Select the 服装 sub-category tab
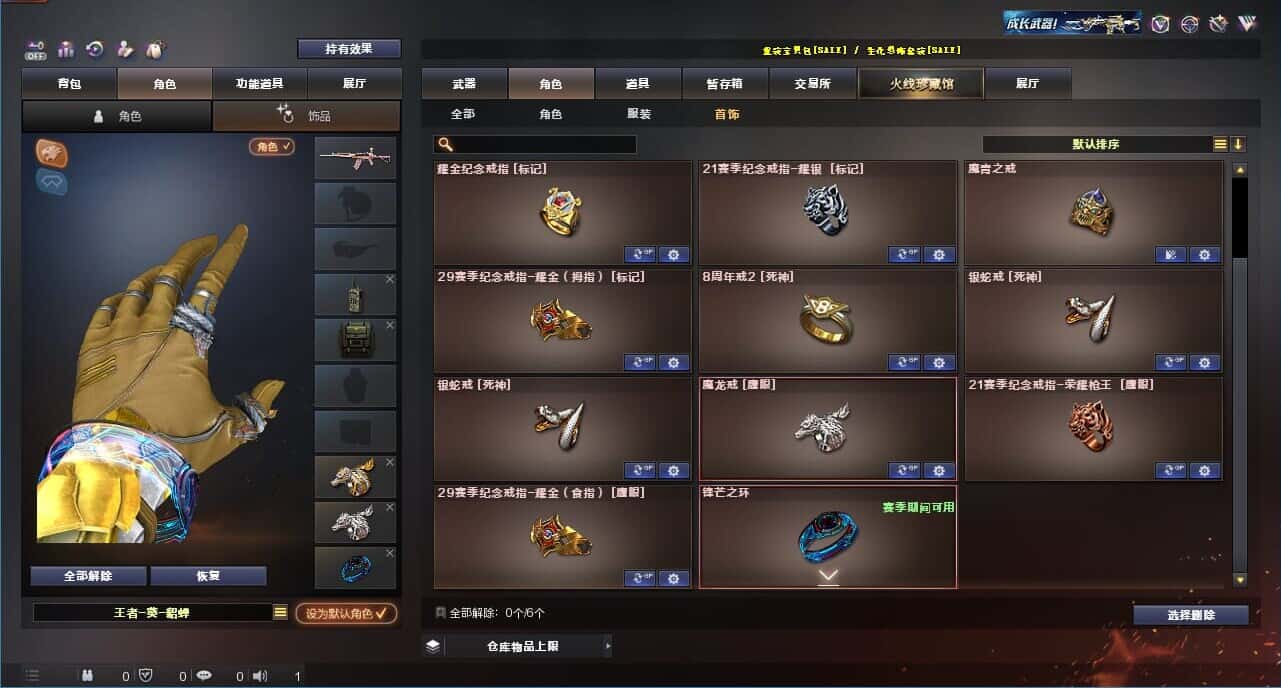 tap(639, 114)
